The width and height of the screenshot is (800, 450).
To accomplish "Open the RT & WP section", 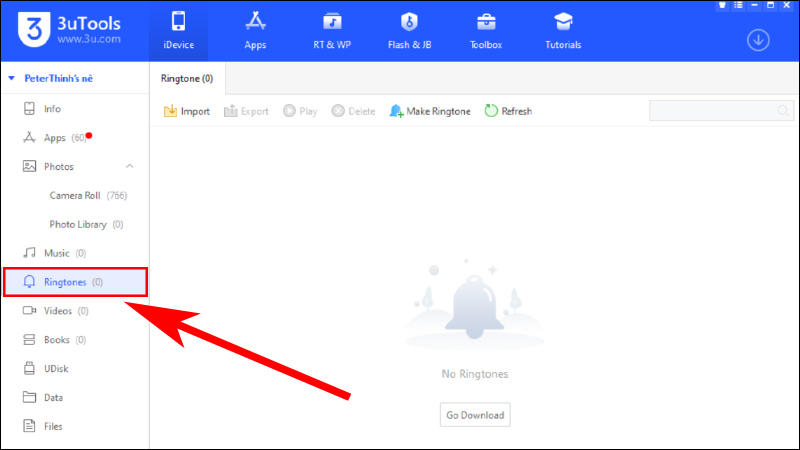I will click(x=332, y=31).
